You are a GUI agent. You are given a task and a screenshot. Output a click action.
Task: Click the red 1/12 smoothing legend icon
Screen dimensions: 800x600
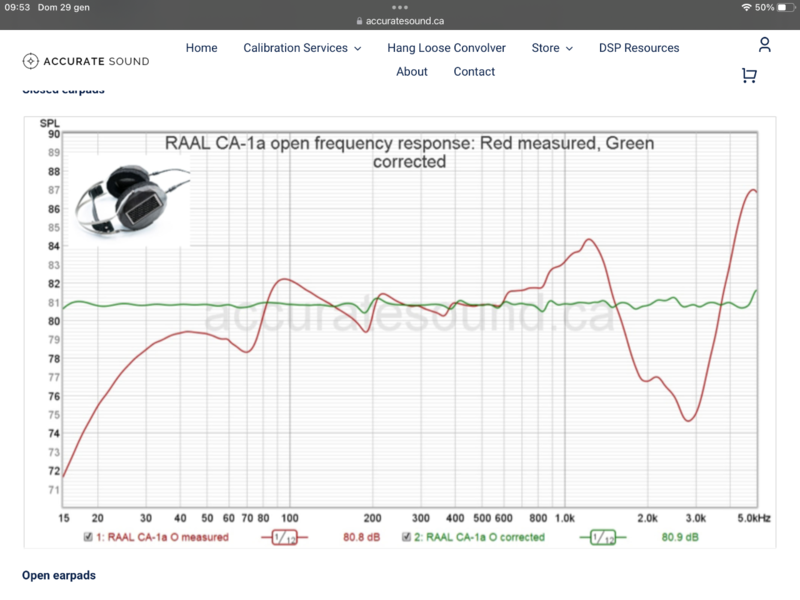click(x=284, y=537)
